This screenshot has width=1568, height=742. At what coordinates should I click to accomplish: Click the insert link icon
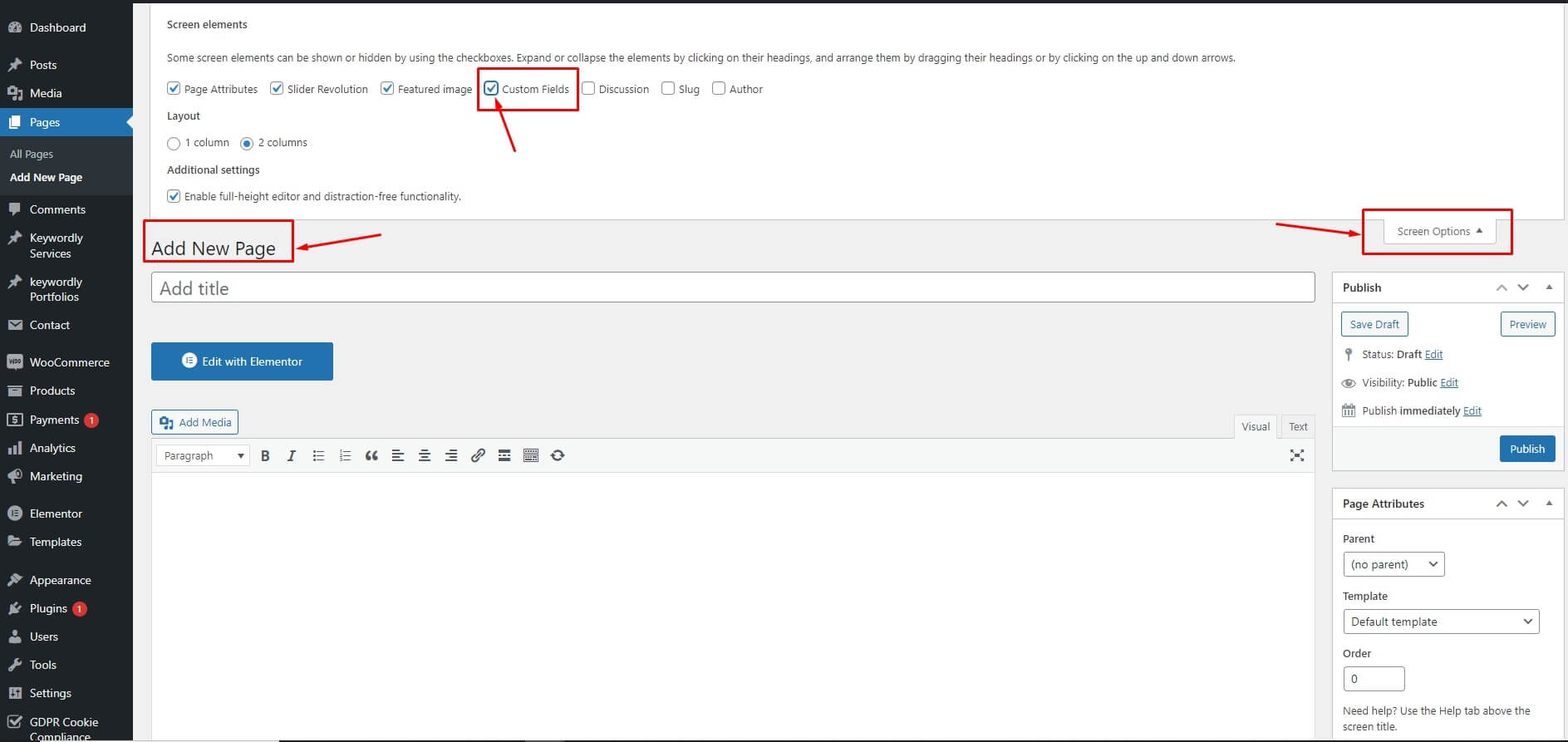tap(478, 455)
